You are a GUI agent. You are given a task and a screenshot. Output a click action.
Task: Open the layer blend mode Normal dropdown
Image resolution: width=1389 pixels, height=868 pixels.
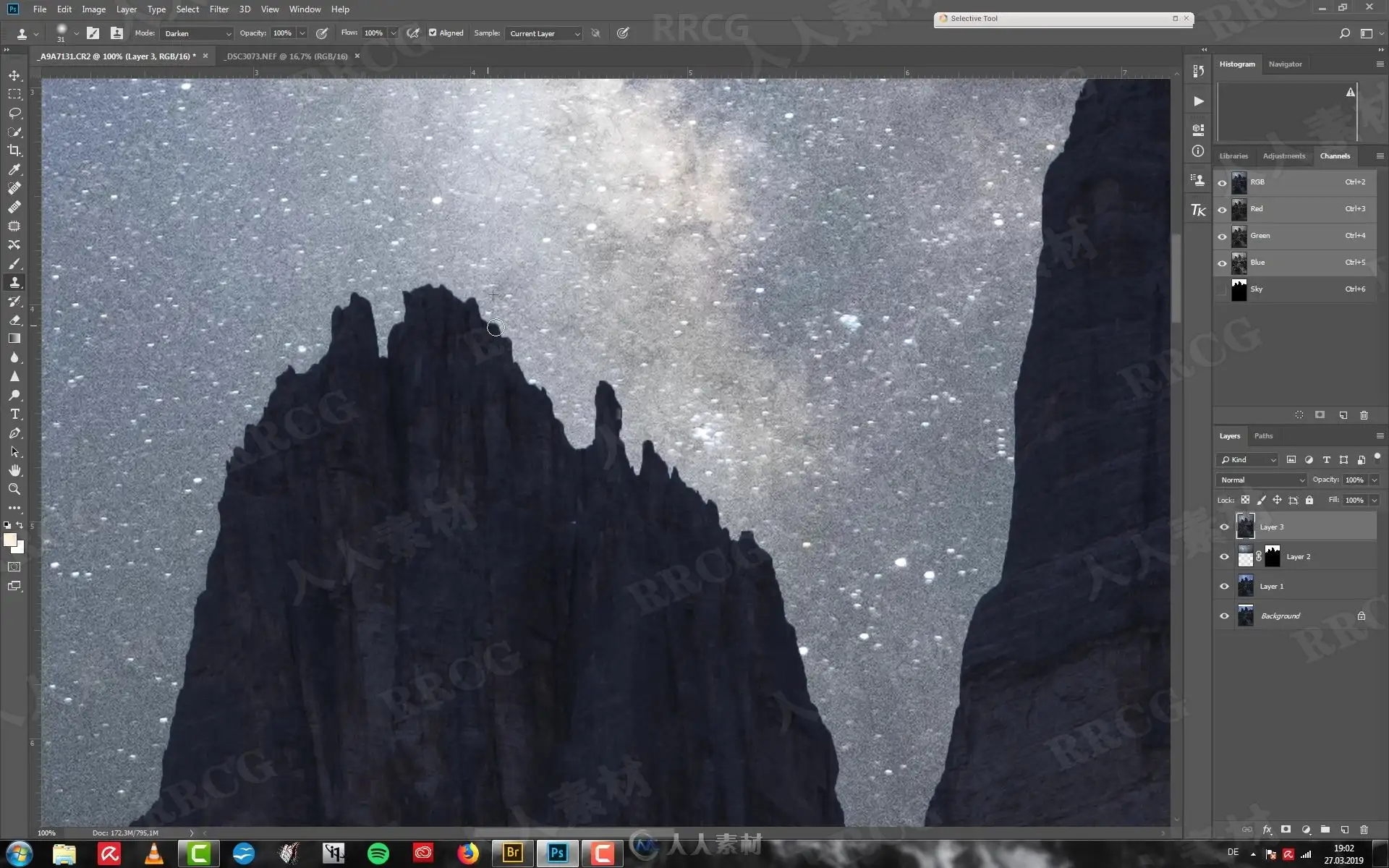click(1262, 480)
